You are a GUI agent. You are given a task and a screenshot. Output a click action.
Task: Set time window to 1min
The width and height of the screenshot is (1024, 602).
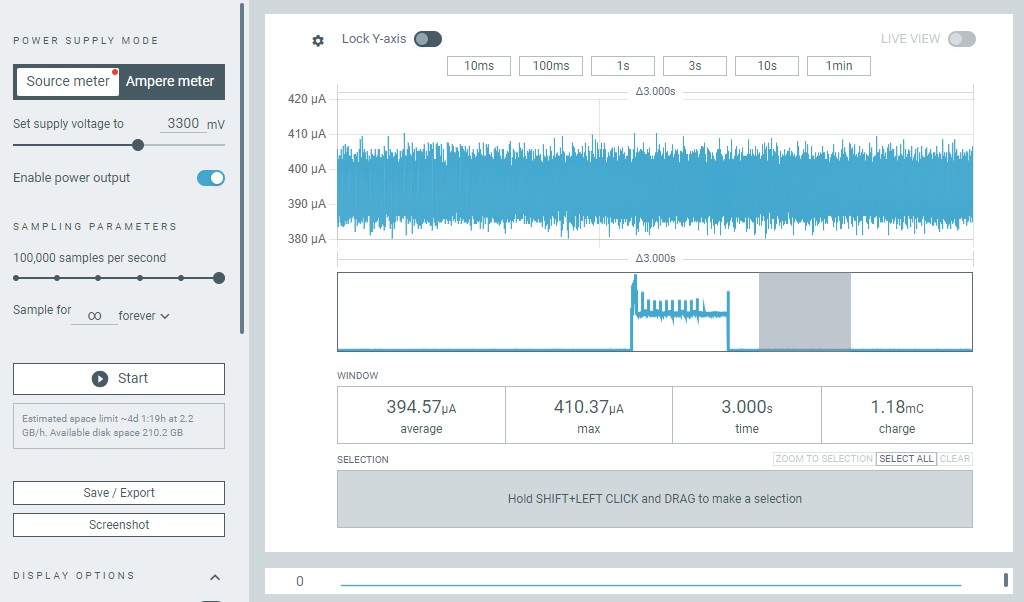839,66
